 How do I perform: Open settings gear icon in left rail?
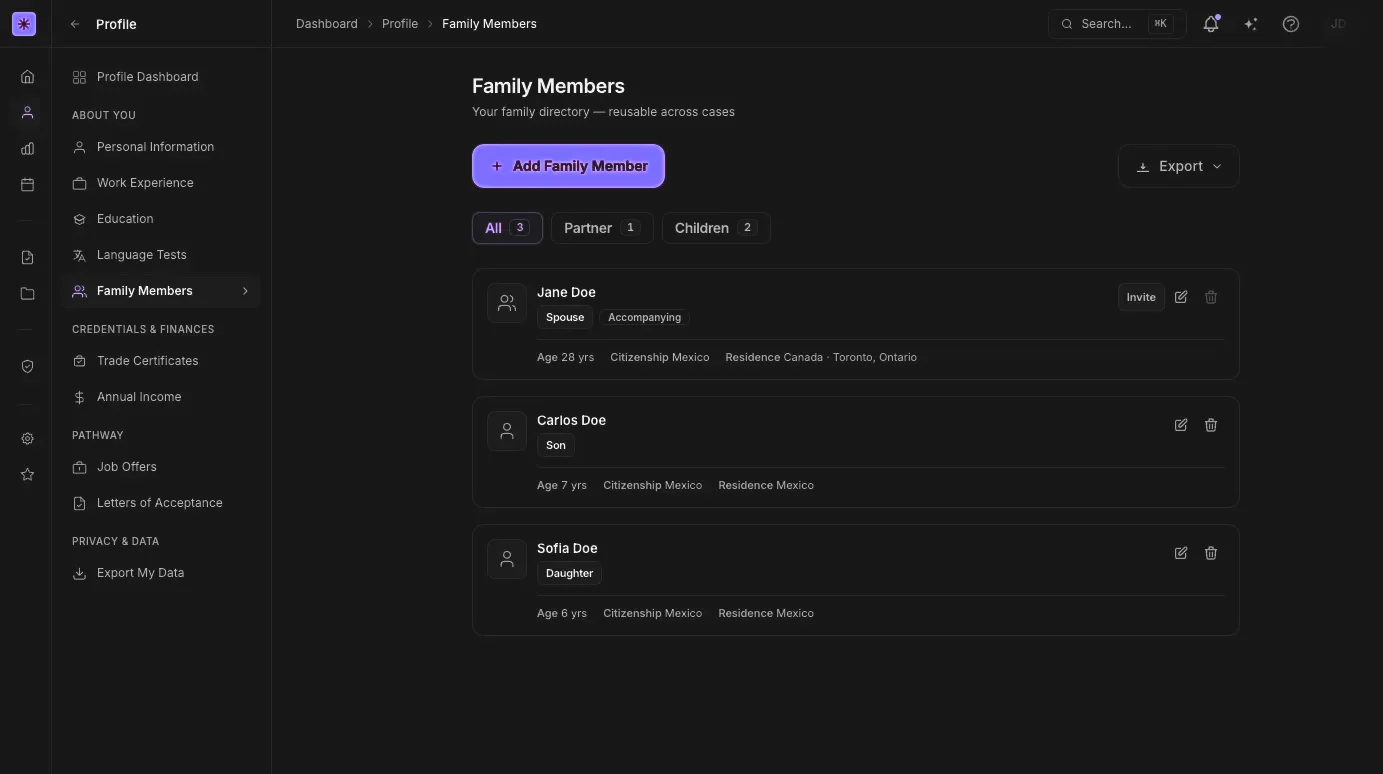[x=27, y=439]
